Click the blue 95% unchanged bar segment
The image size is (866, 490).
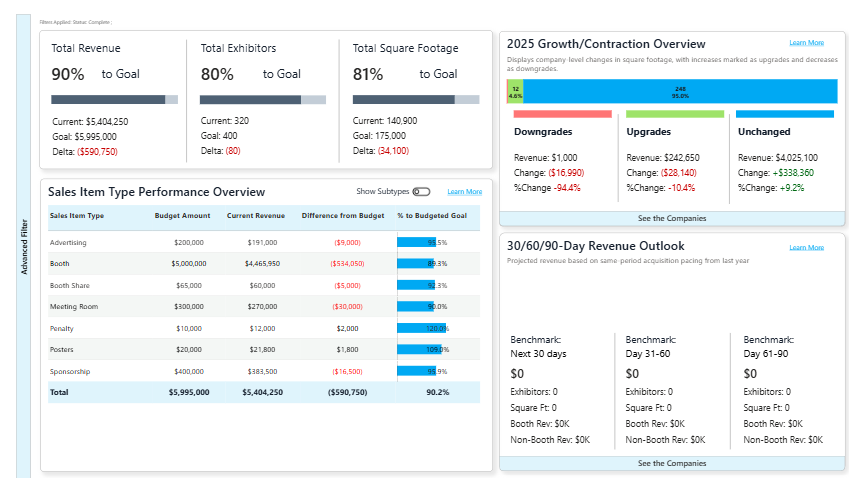(x=680, y=92)
